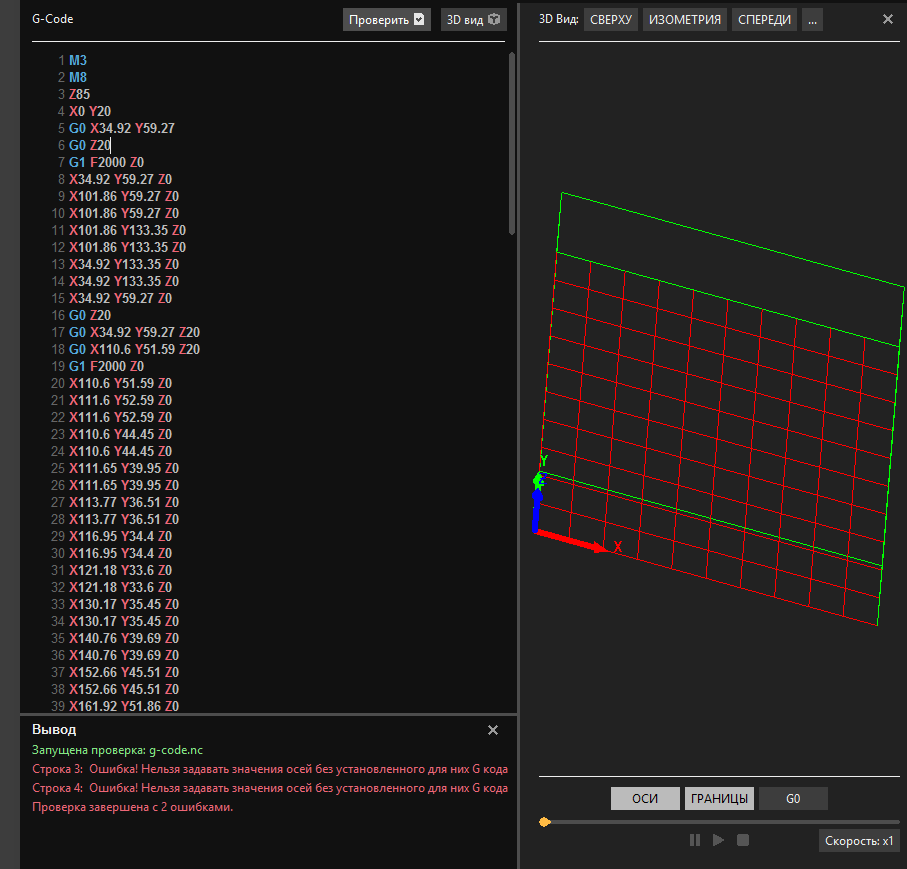The image size is (907, 869).
Task: Click line 7 G1 F2000 Z0
Action: [x=106, y=163]
